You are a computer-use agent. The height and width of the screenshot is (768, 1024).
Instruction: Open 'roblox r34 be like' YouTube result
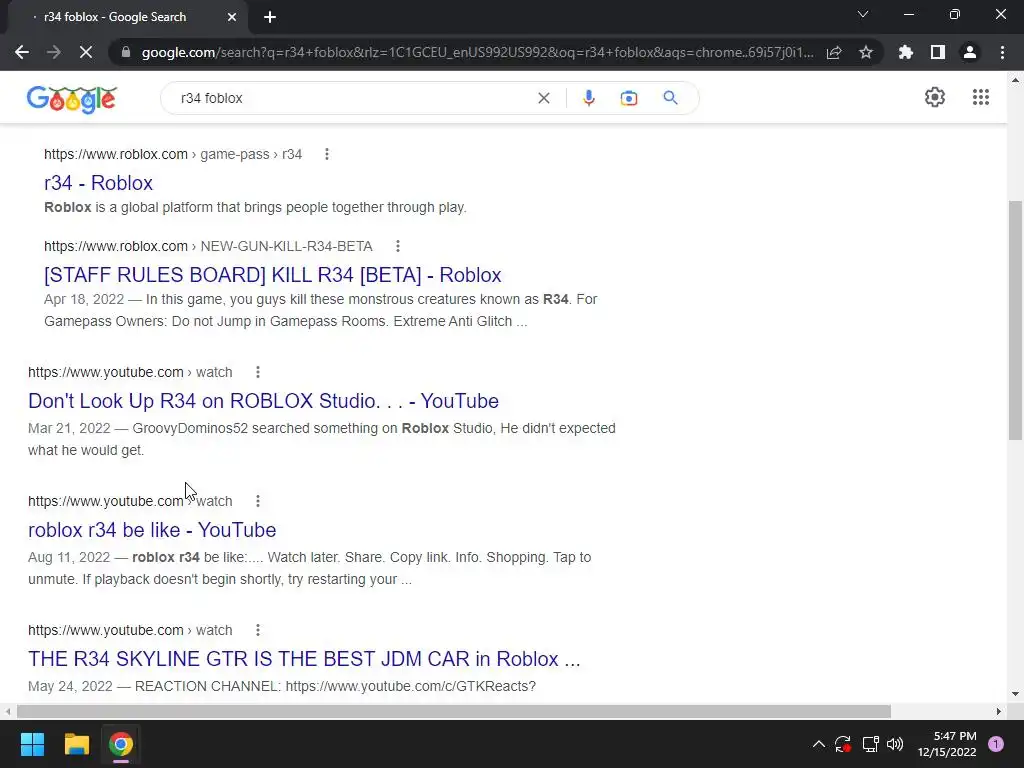(x=152, y=530)
